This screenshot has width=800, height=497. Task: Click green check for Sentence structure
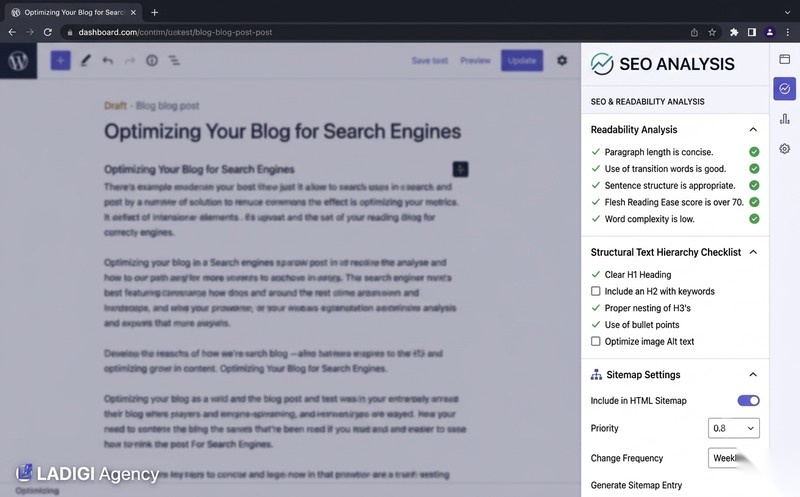pos(754,185)
